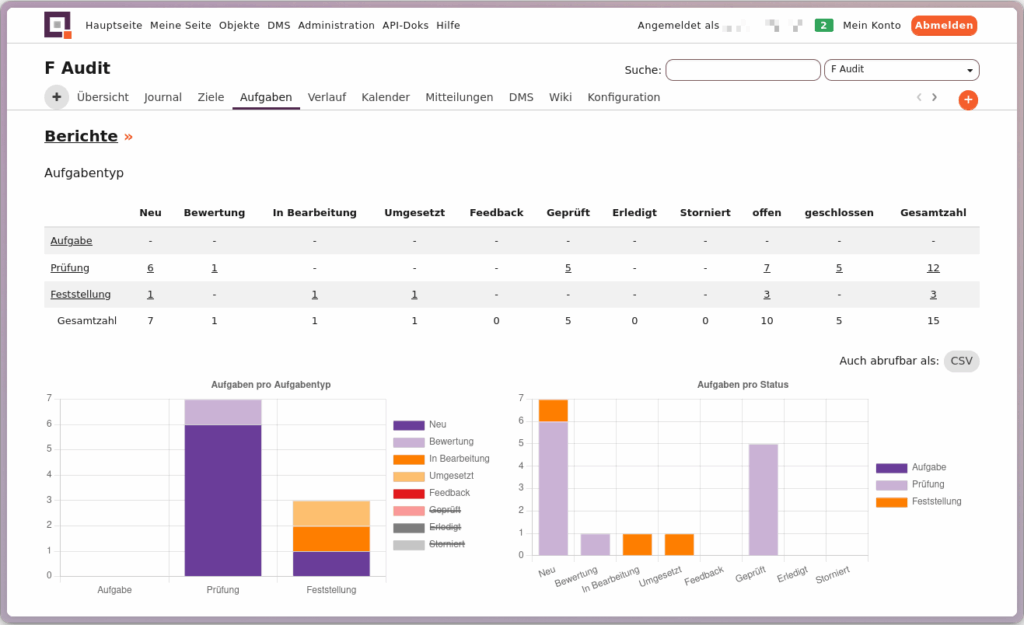Click the purple application logo icon
Screen dimensions: 1024x625
58,25
